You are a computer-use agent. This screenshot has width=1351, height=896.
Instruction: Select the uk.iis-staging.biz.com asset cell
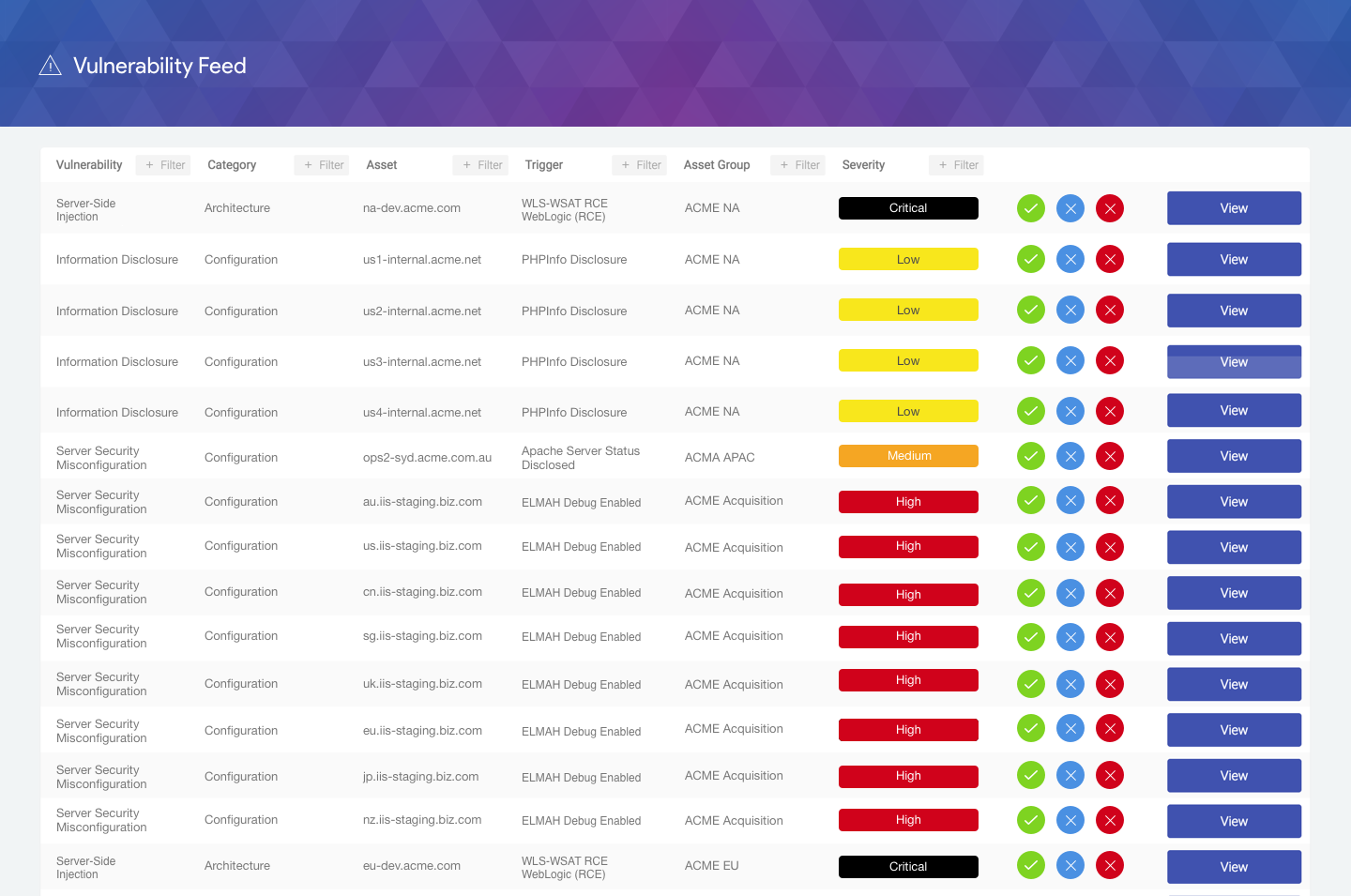point(422,684)
